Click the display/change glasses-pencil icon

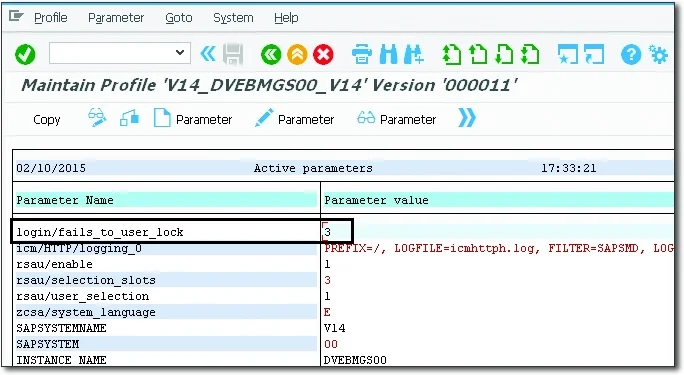pyautogui.click(x=97, y=118)
